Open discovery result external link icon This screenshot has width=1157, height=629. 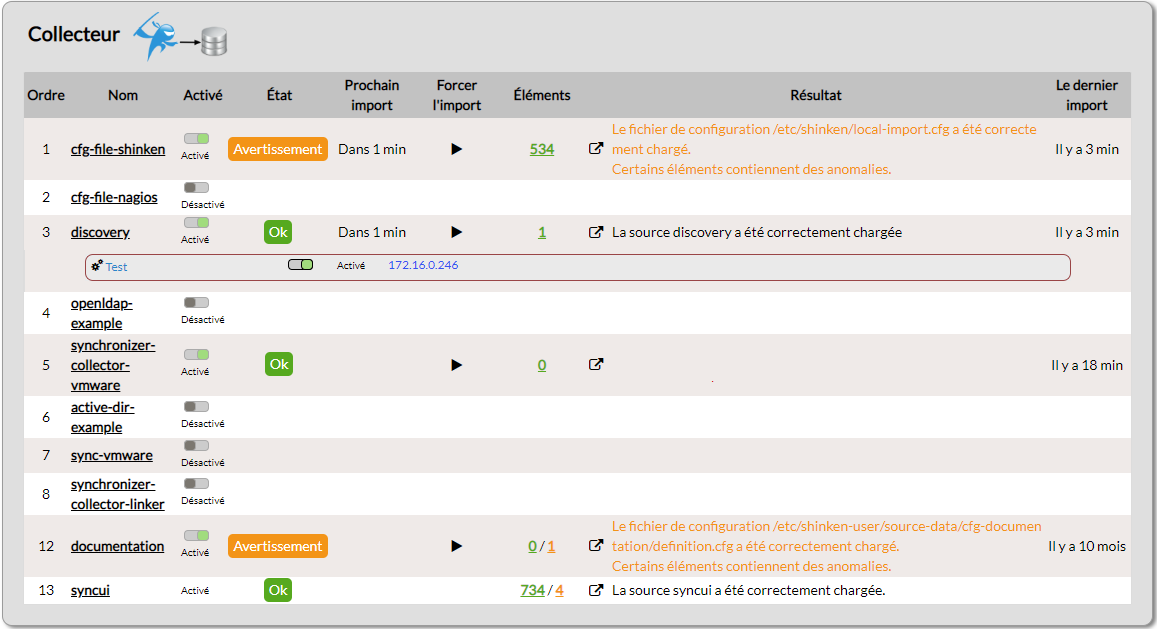tap(596, 232)
